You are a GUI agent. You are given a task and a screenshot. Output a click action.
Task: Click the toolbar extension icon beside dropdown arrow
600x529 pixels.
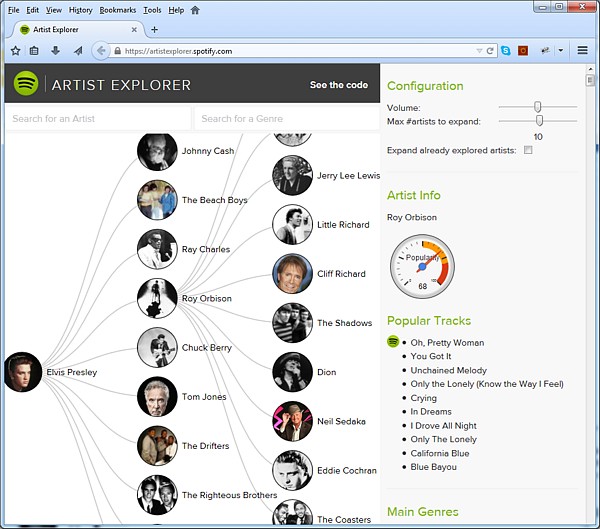[x=545, y=50]
